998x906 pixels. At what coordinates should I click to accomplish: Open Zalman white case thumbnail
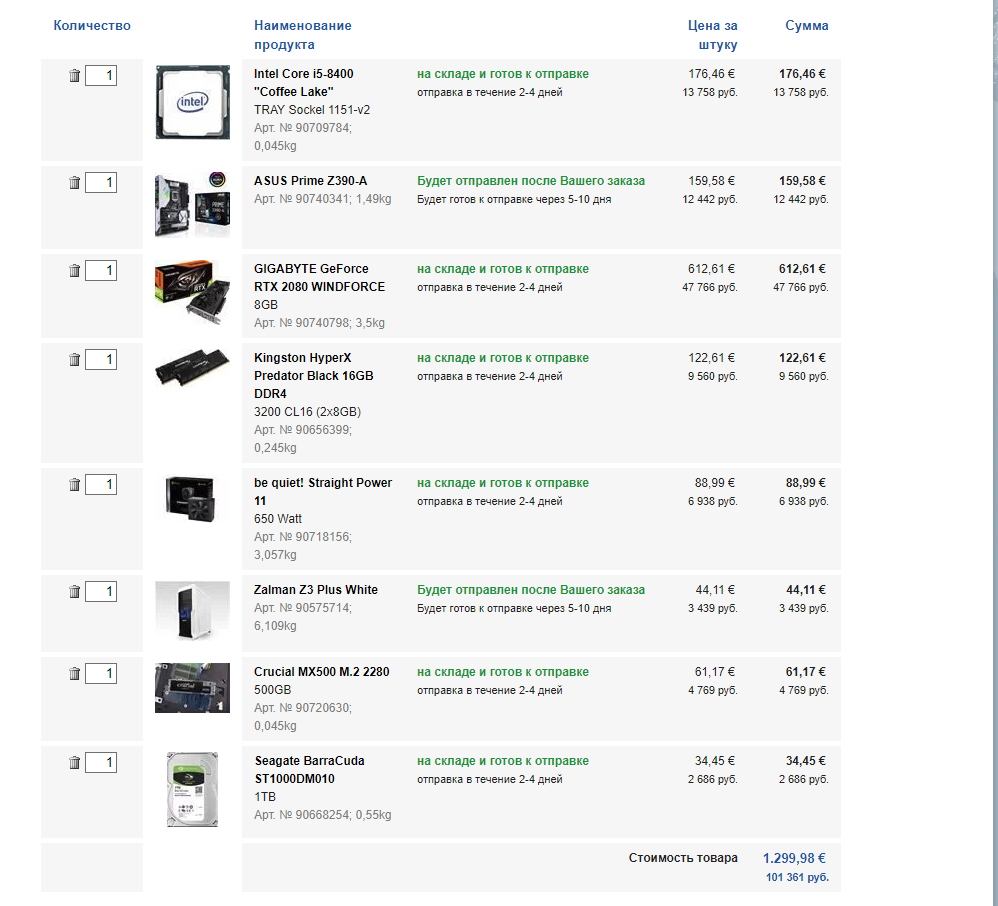192,611
